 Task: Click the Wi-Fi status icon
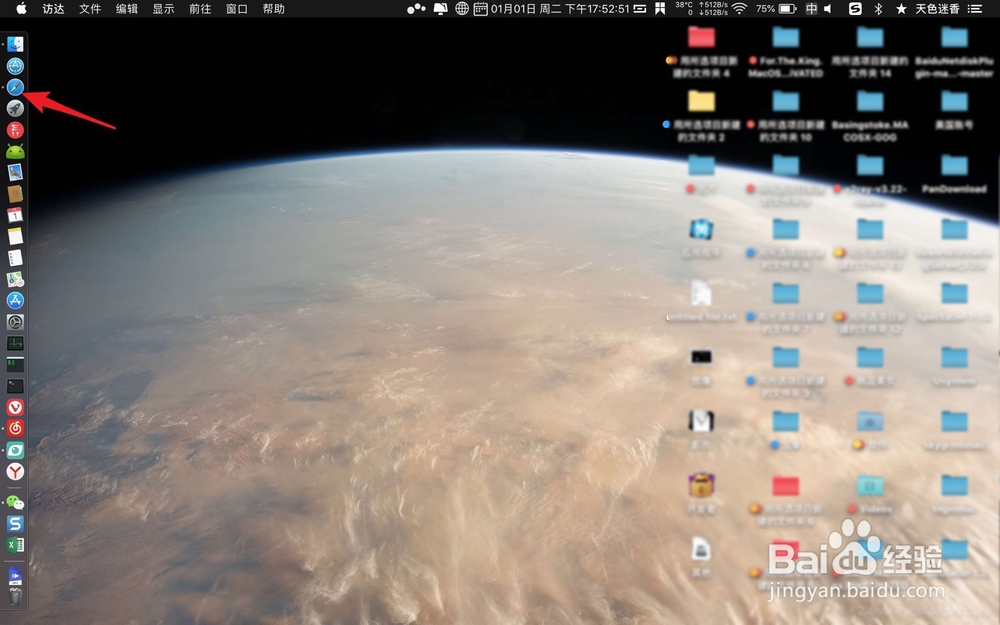pos(739,8)
